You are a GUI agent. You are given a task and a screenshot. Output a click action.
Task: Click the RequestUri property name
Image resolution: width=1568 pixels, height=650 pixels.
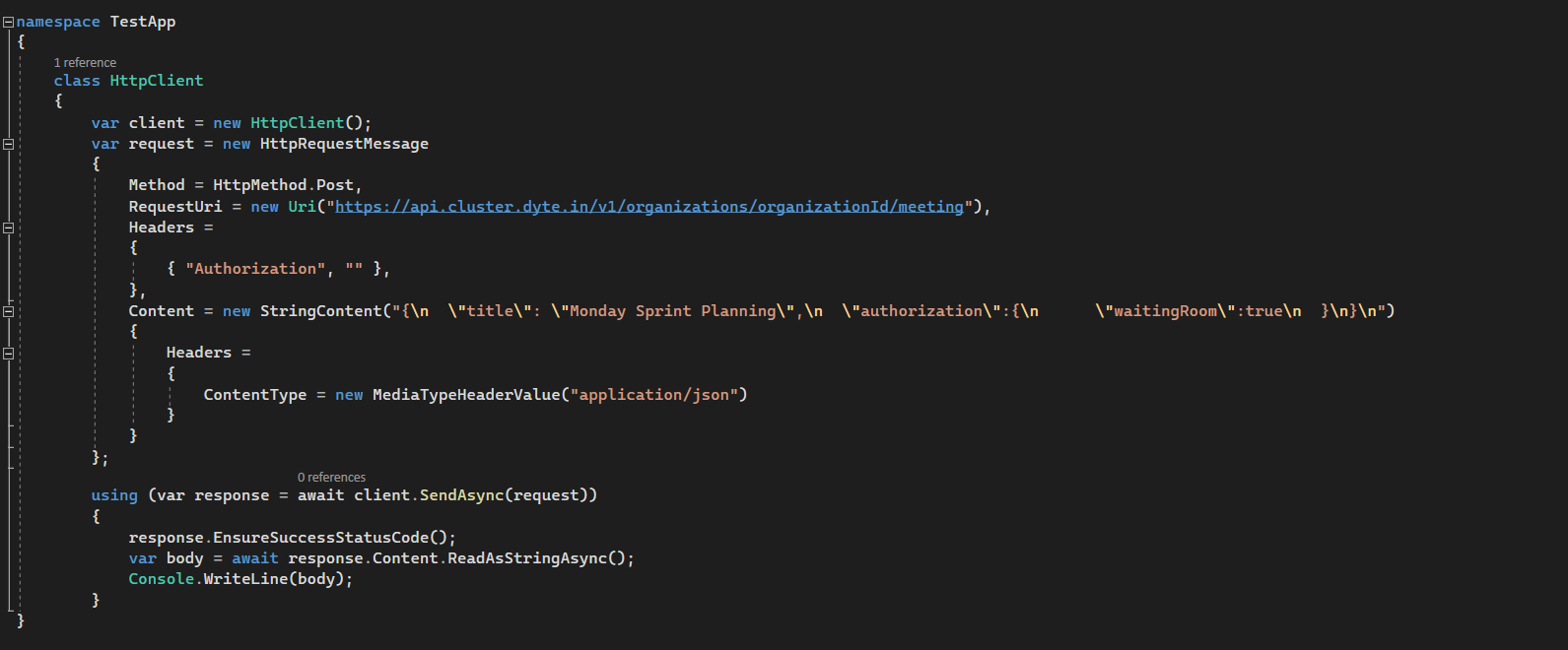pos(175,207)
